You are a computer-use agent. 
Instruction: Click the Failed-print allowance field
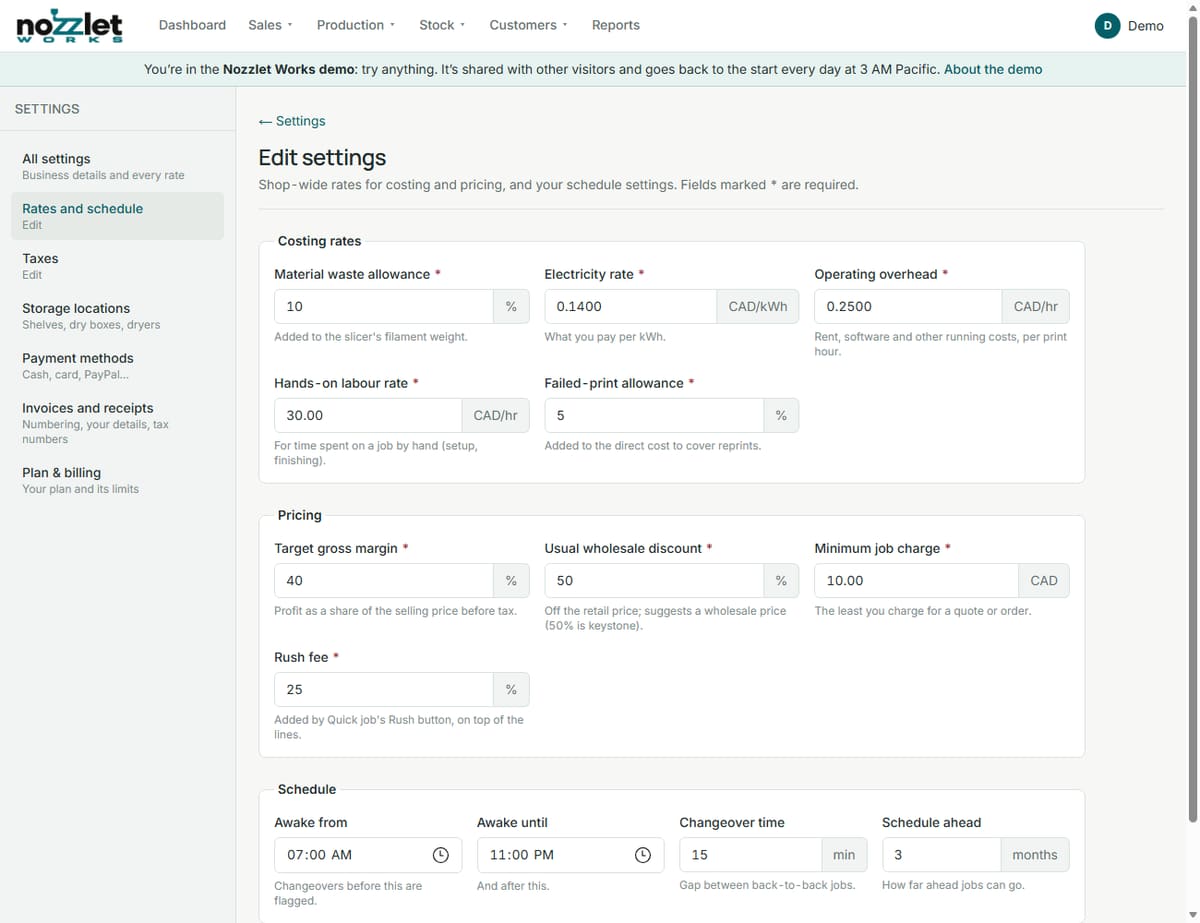654,415
